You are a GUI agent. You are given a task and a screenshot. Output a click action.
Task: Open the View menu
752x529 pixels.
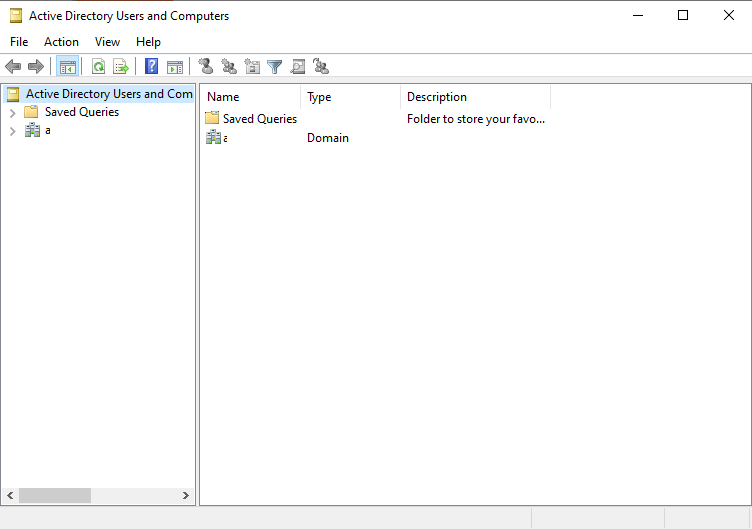tap(107, 42)
